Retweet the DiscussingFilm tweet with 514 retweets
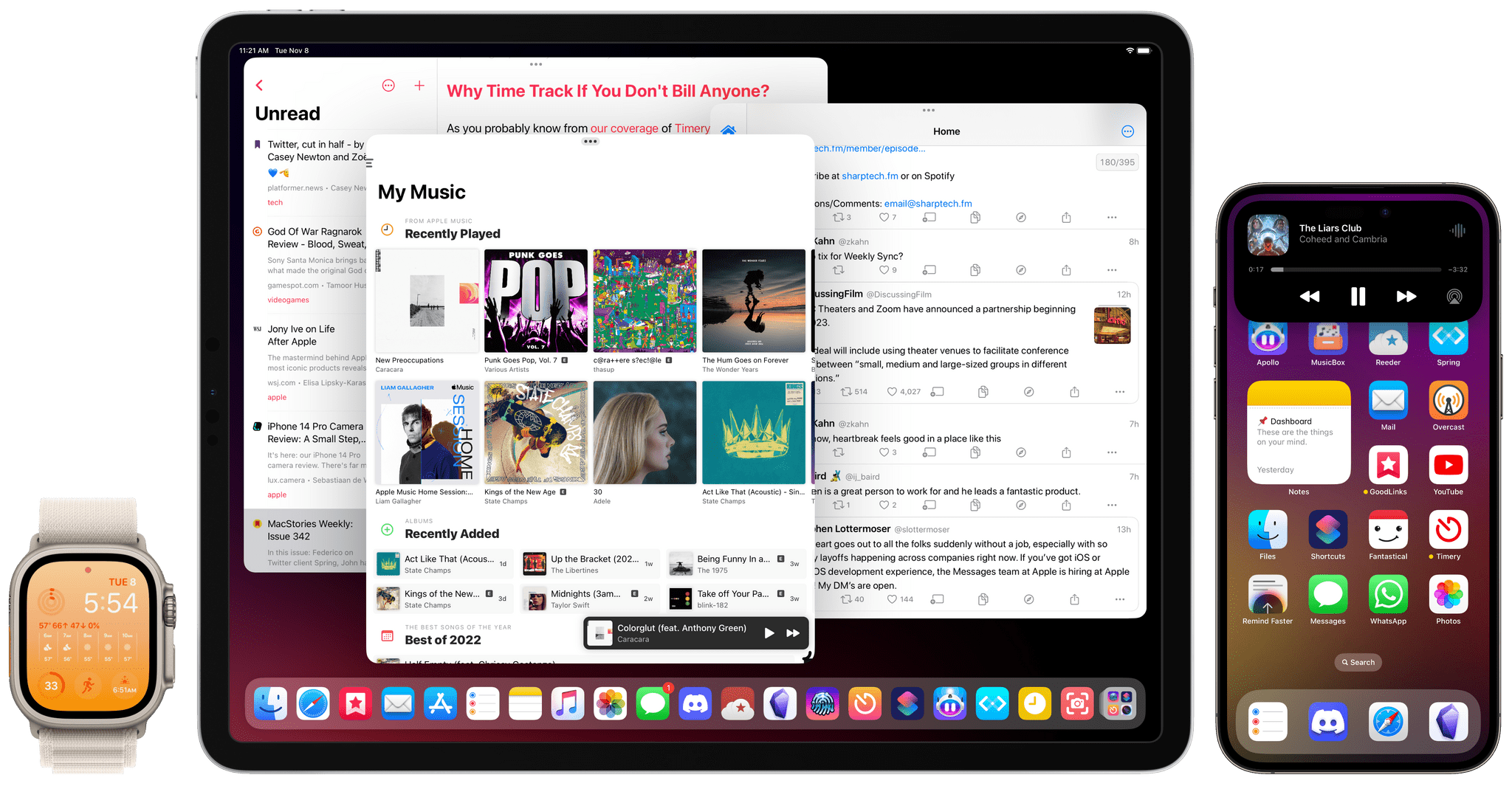 (854, 392)
